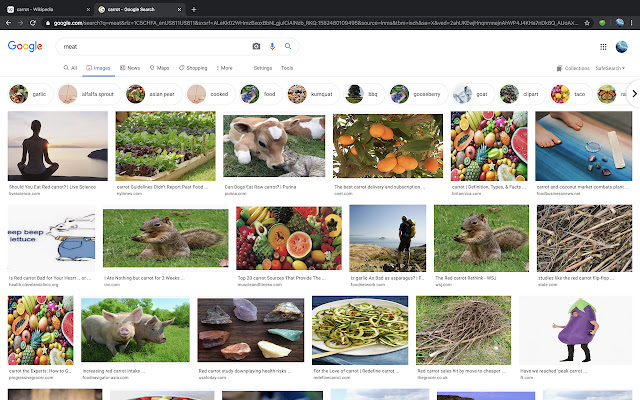Switch to the carrot Wikipedia browser tab
Viewport: 640px width, 400px height.
(38, 8)
